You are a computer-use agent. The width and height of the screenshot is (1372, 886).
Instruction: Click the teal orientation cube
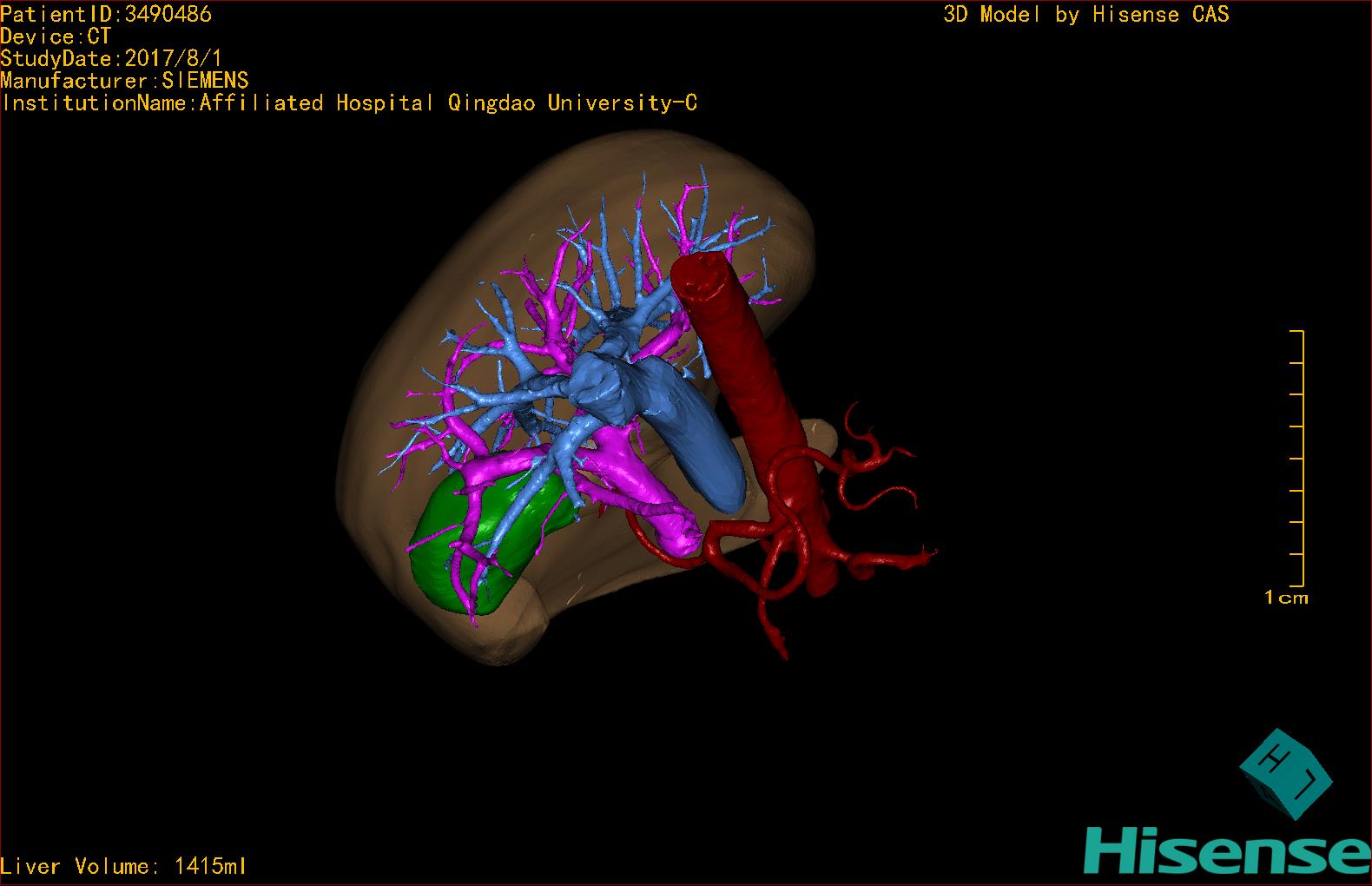pyautogui.click(x=1285, y=773)
